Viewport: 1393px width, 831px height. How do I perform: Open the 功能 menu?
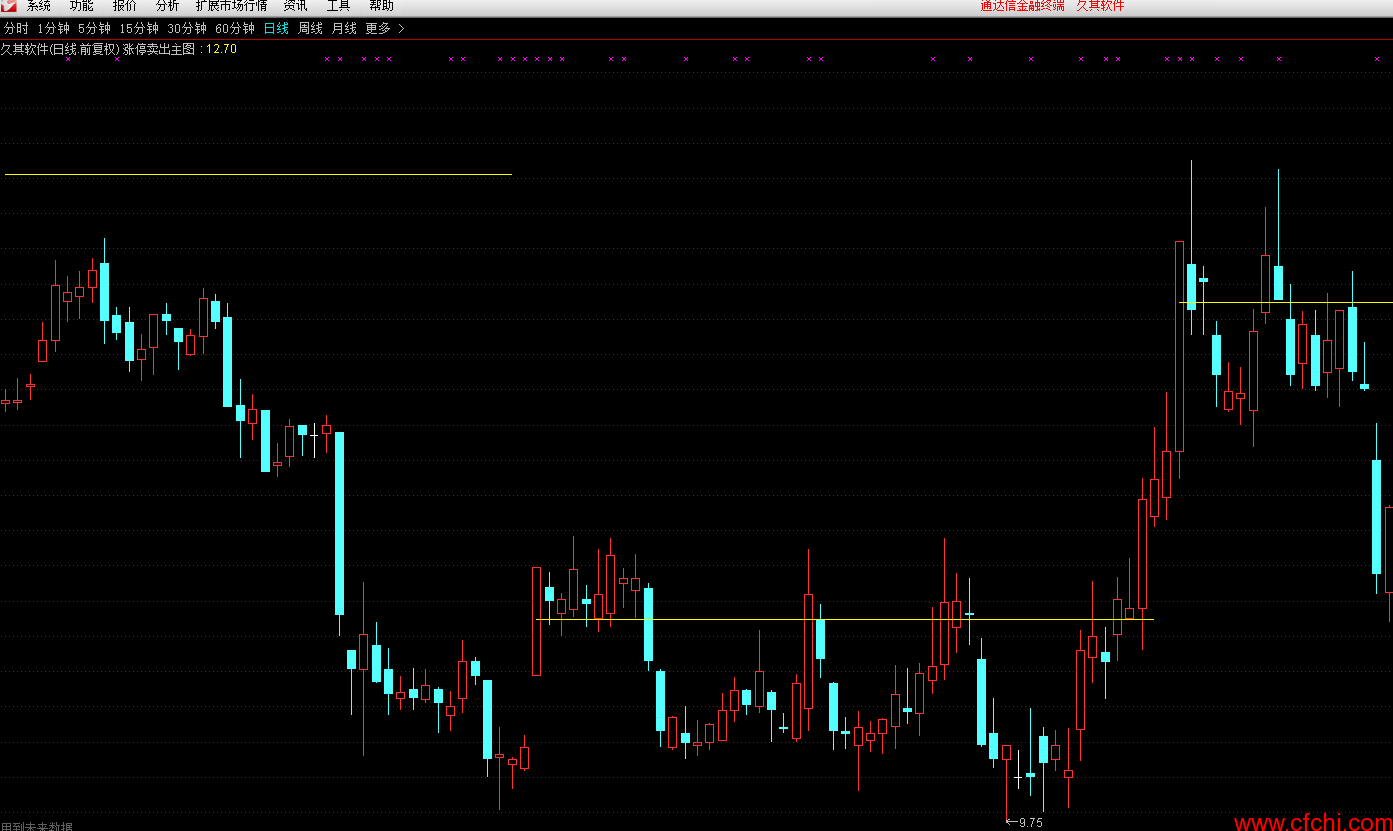click(81, 6)
